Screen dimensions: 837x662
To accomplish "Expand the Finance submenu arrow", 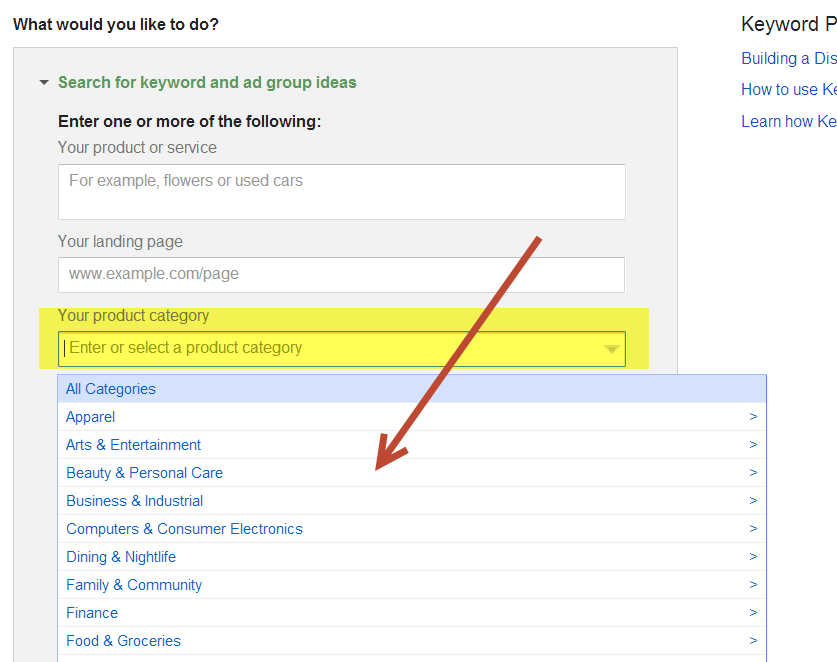I will 753,613.
